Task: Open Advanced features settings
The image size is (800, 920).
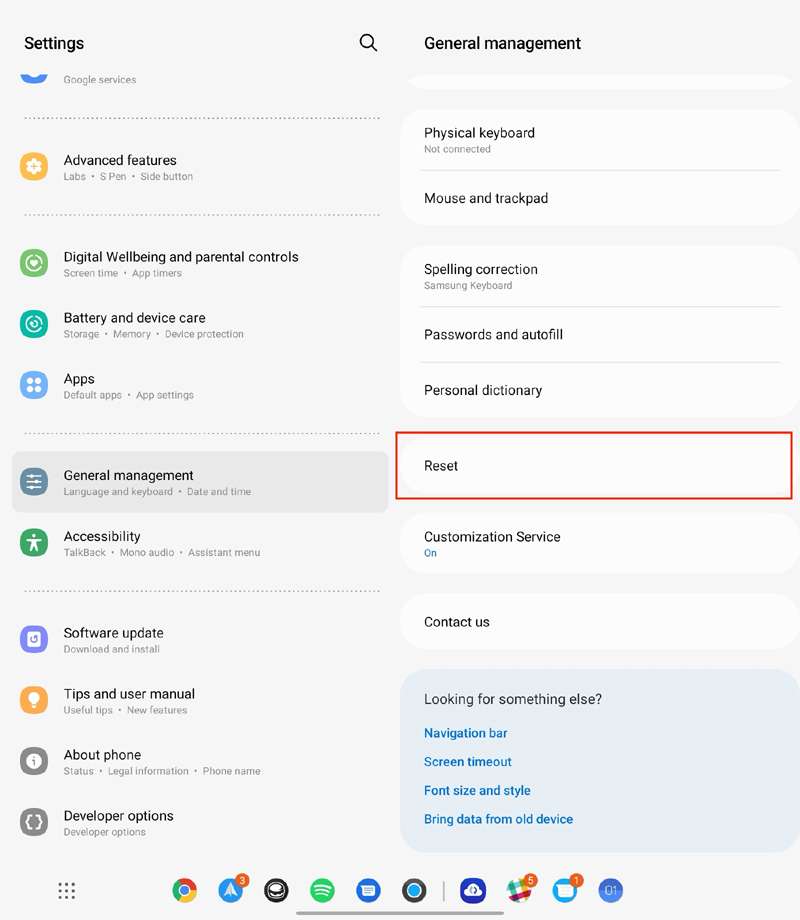Action: click(x=120, y=167)
